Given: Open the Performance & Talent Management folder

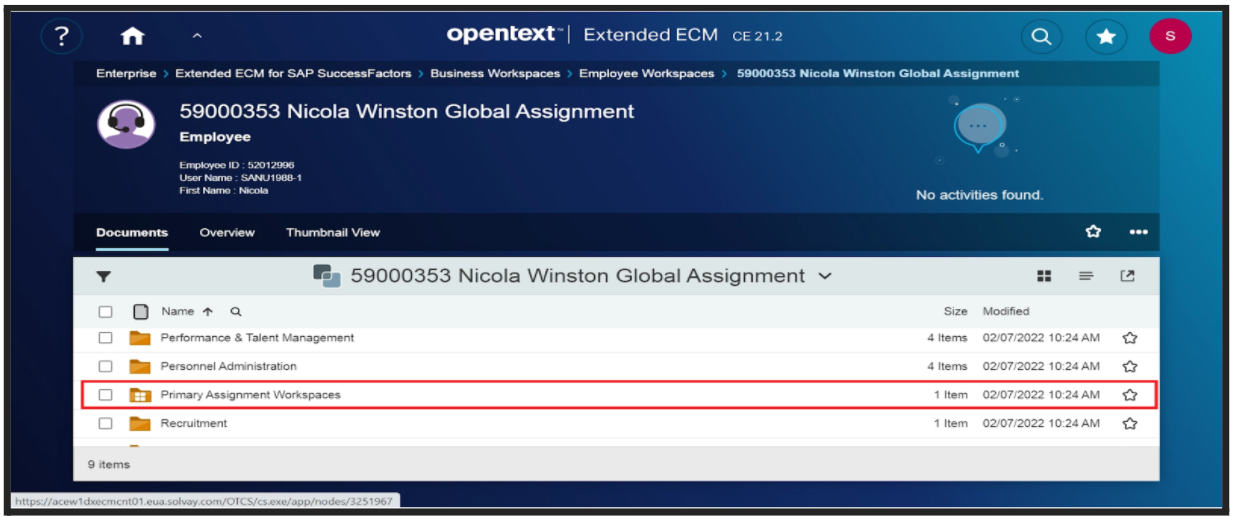Looking at the screenshot, I should tap(257, 338).
